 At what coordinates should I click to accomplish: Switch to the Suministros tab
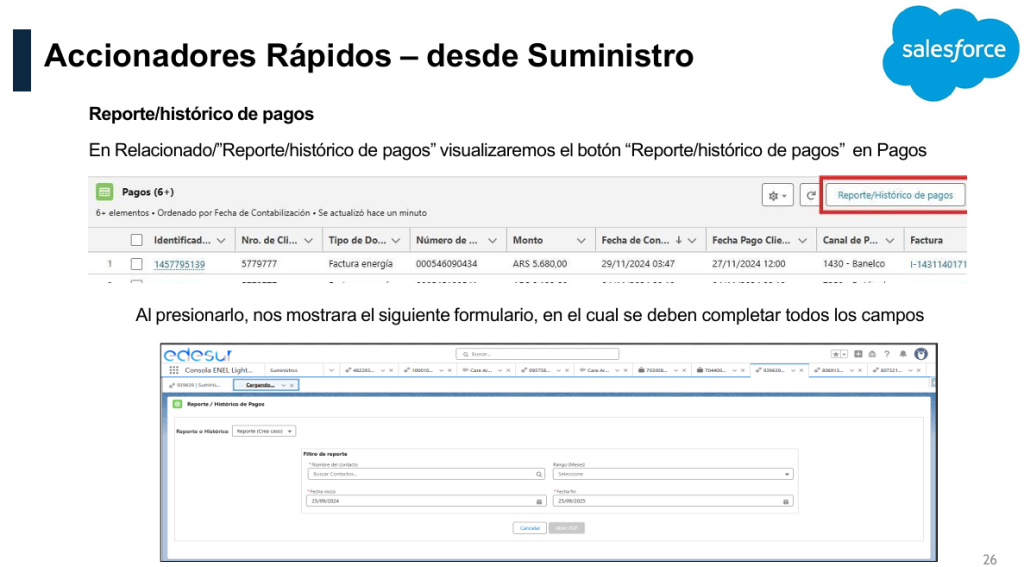(x=283, y=370)
